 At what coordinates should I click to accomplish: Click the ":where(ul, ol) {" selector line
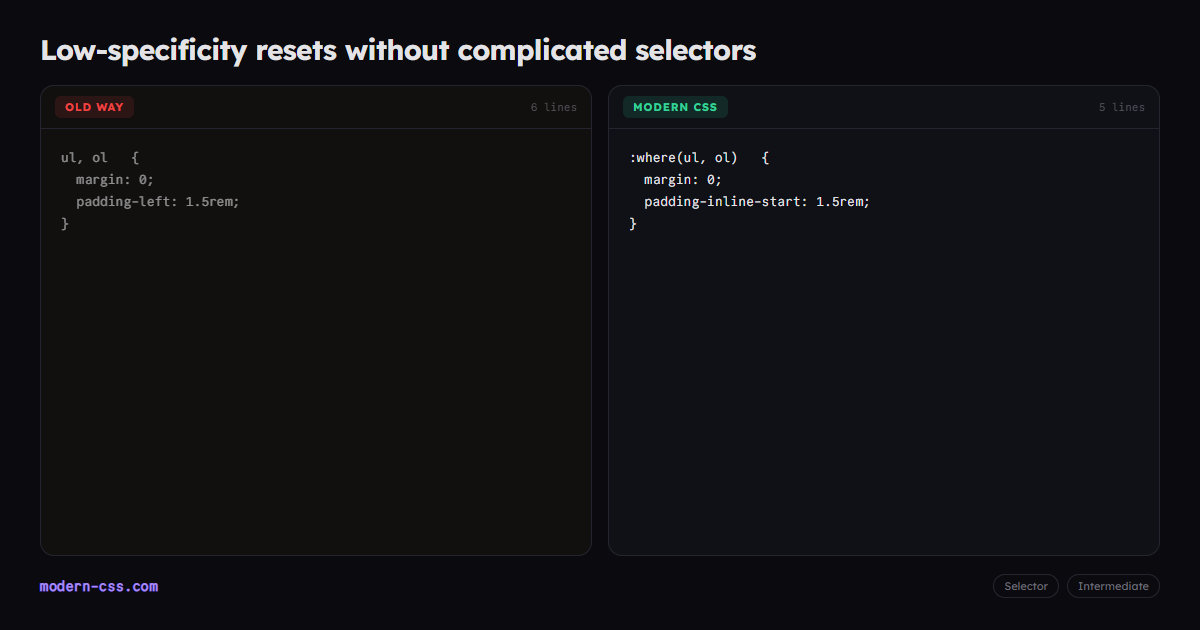[699, 158]
